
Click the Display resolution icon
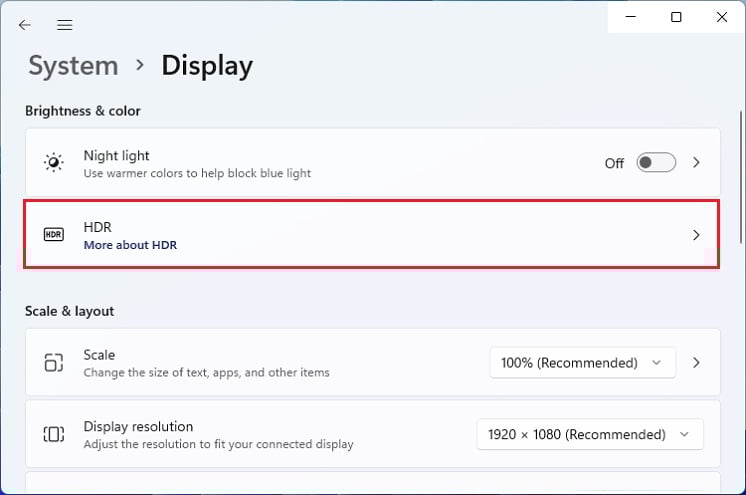click(53, 434)
